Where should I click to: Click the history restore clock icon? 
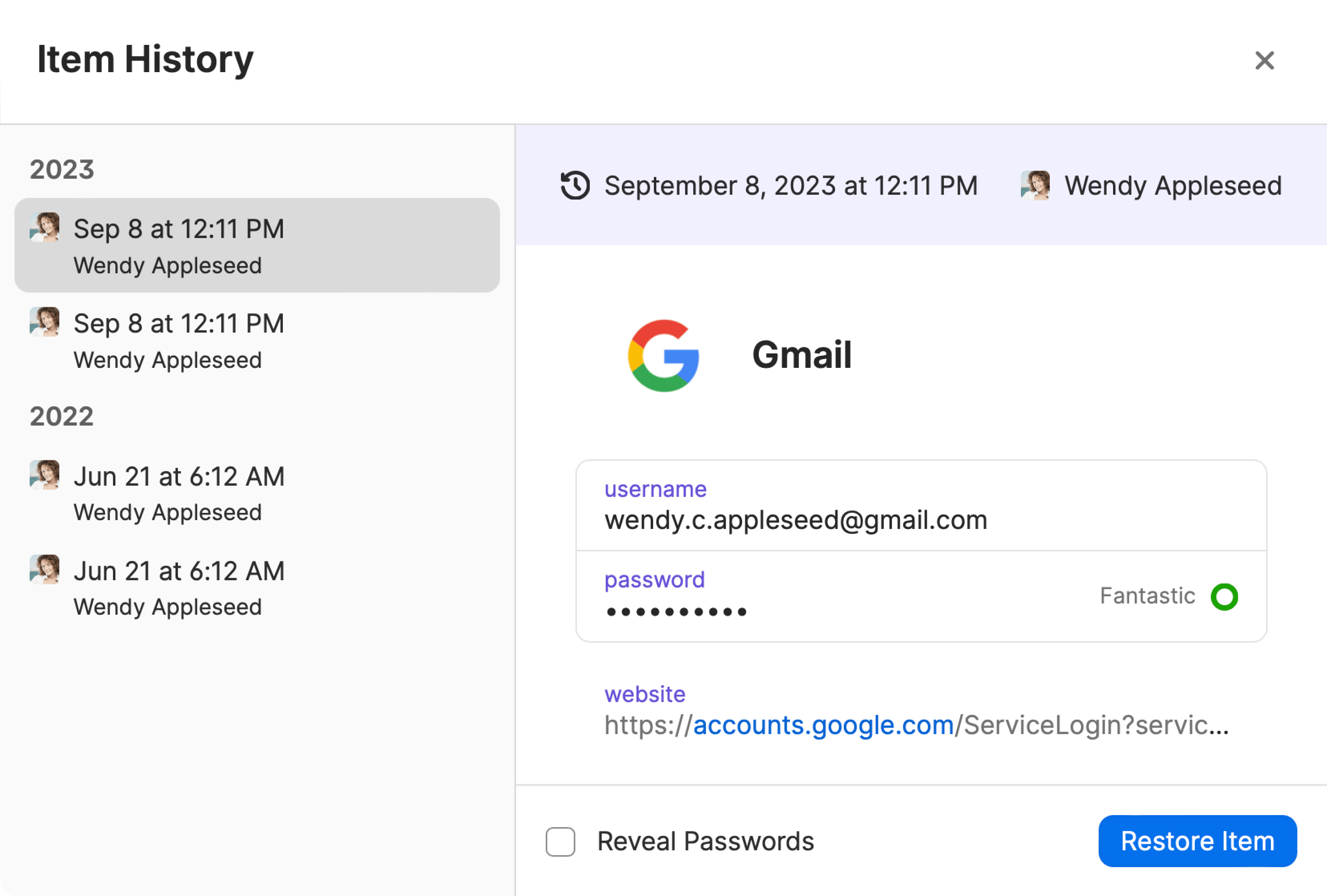574,185
